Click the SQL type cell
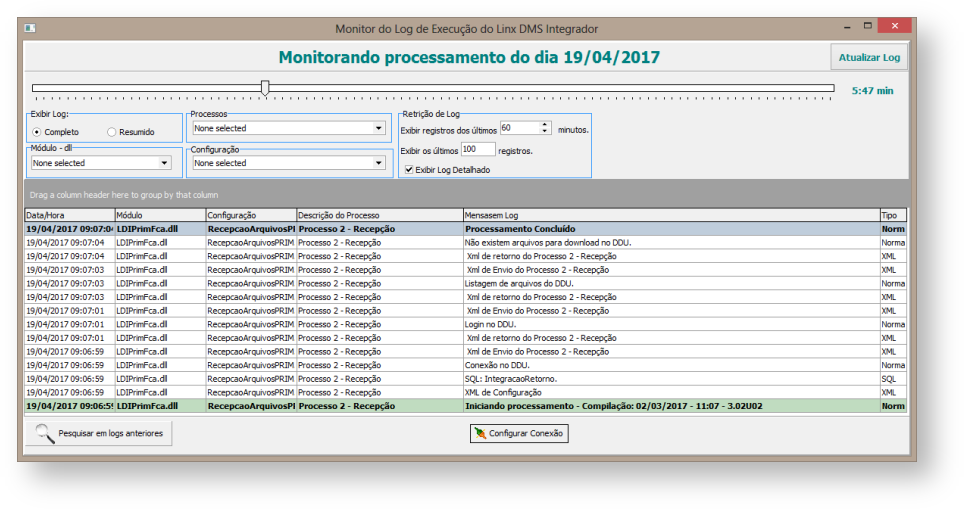Screen dimensions: 965x510 (x=893, y=379)
